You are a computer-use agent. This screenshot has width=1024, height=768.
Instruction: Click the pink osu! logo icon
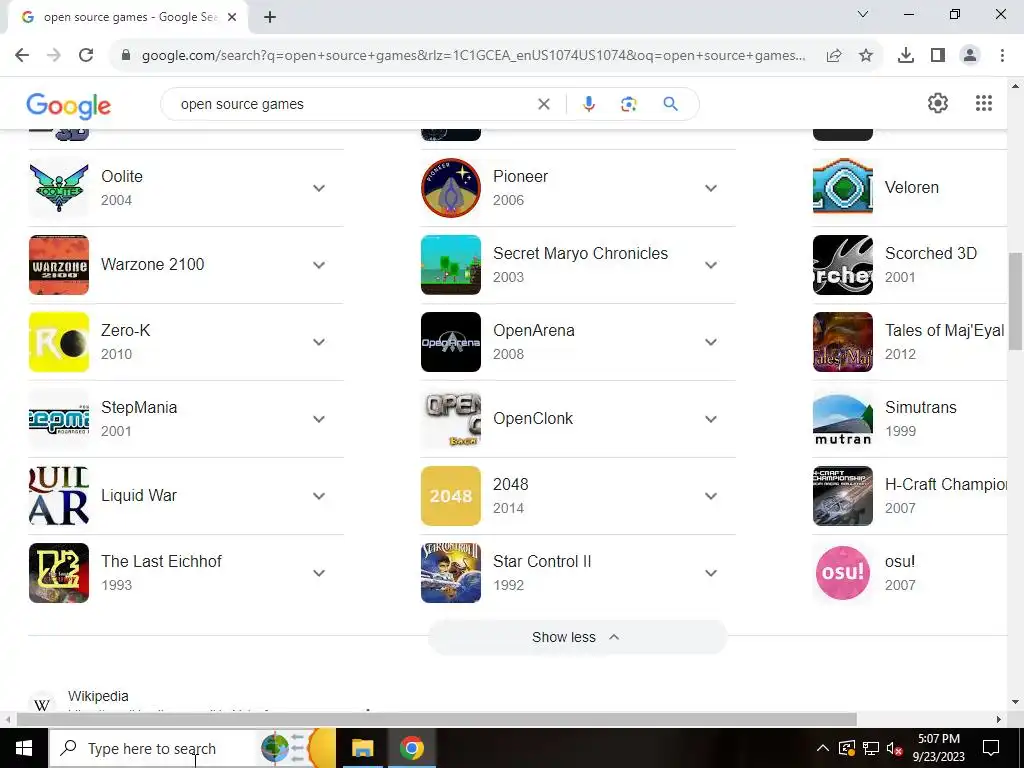pyautogui.click(x=842, y=573)
